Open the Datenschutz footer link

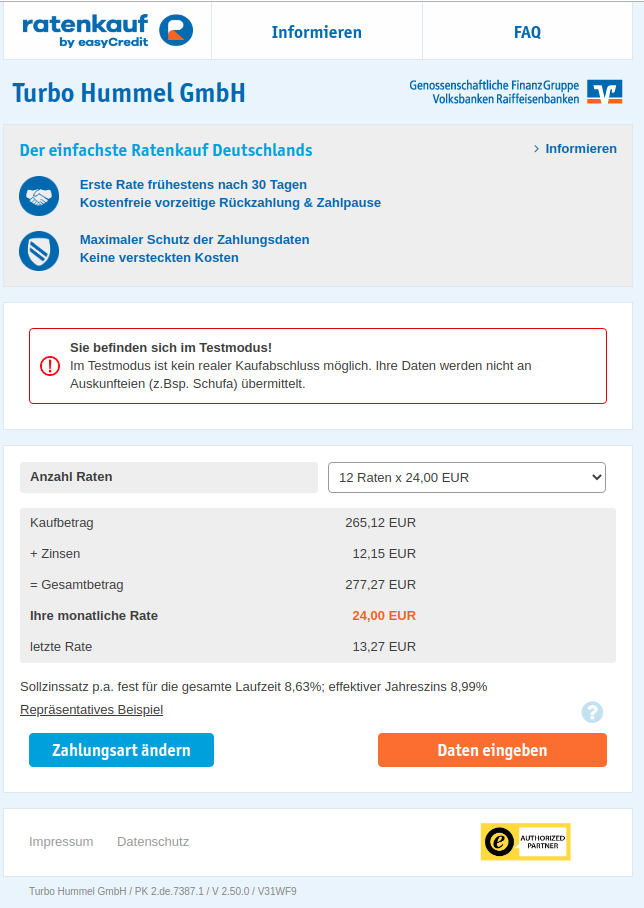click(x=153, y=842)
